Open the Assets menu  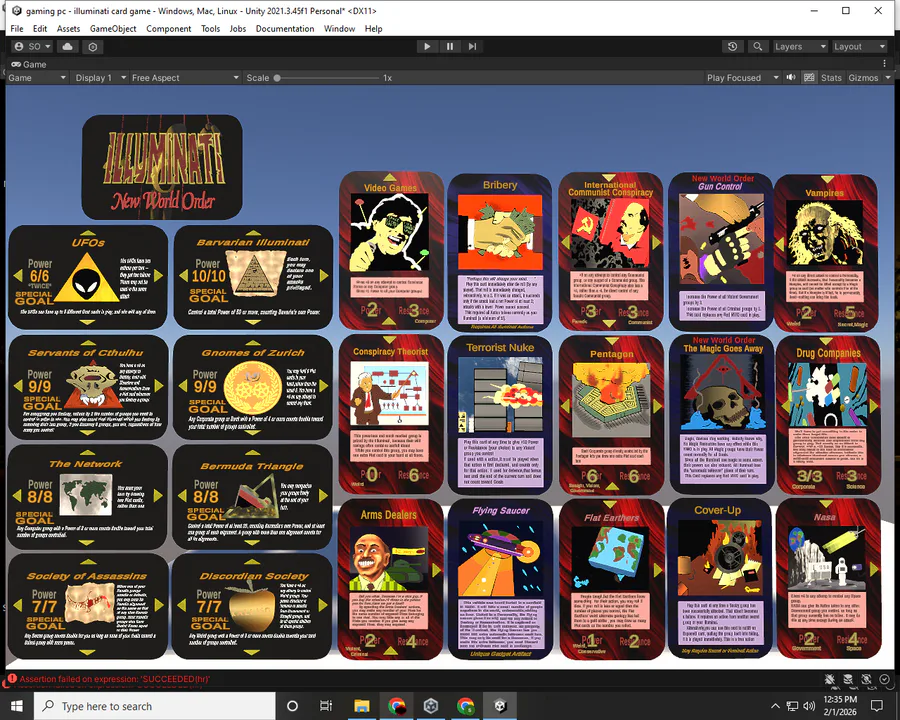[68, 29]
